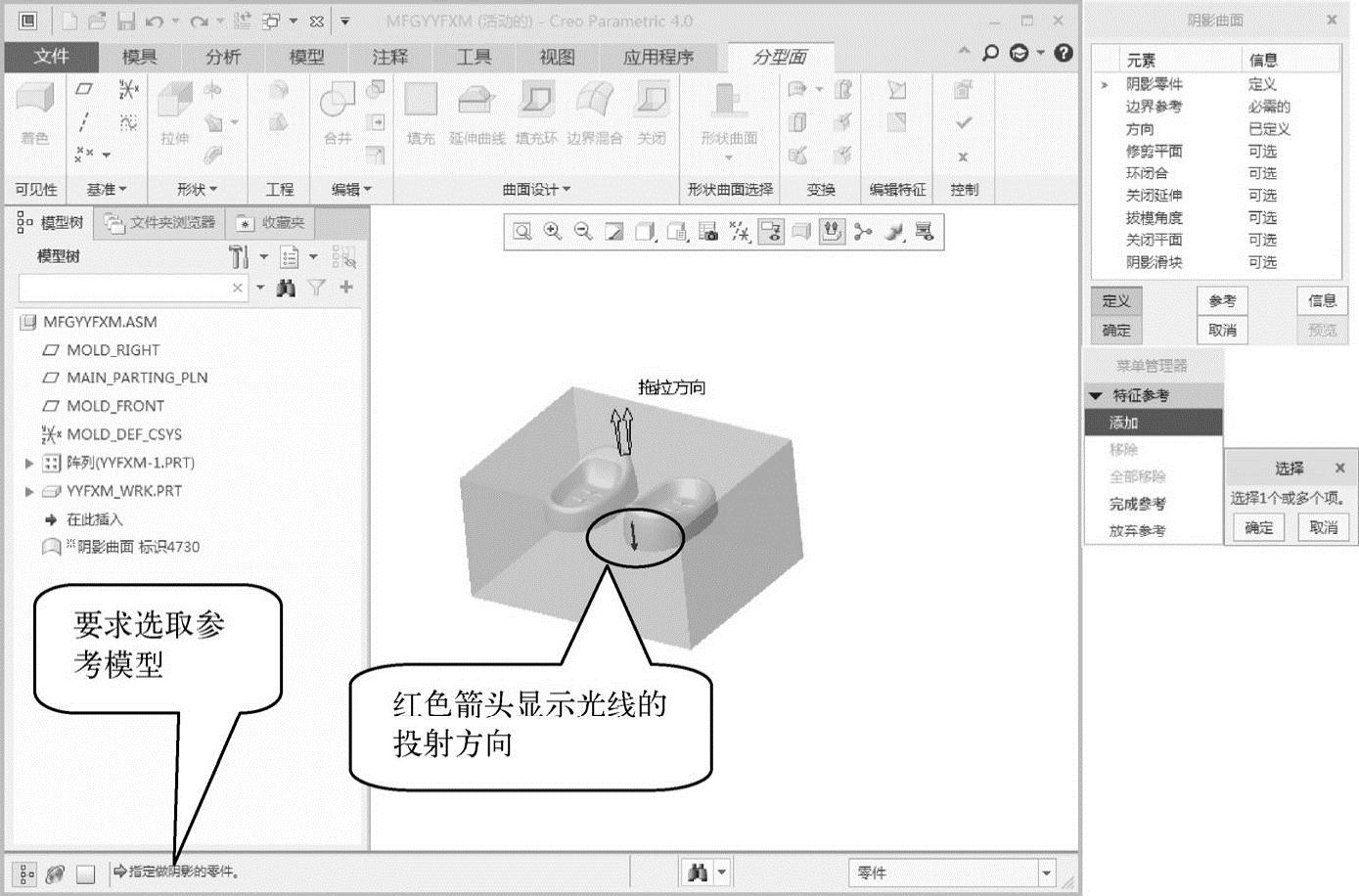Viewport: 1359px width, 896px height.
Task: Click the 参考 button in 阴影曲面 dialog
Action: pyautogui.click(x=1222, y=301)
